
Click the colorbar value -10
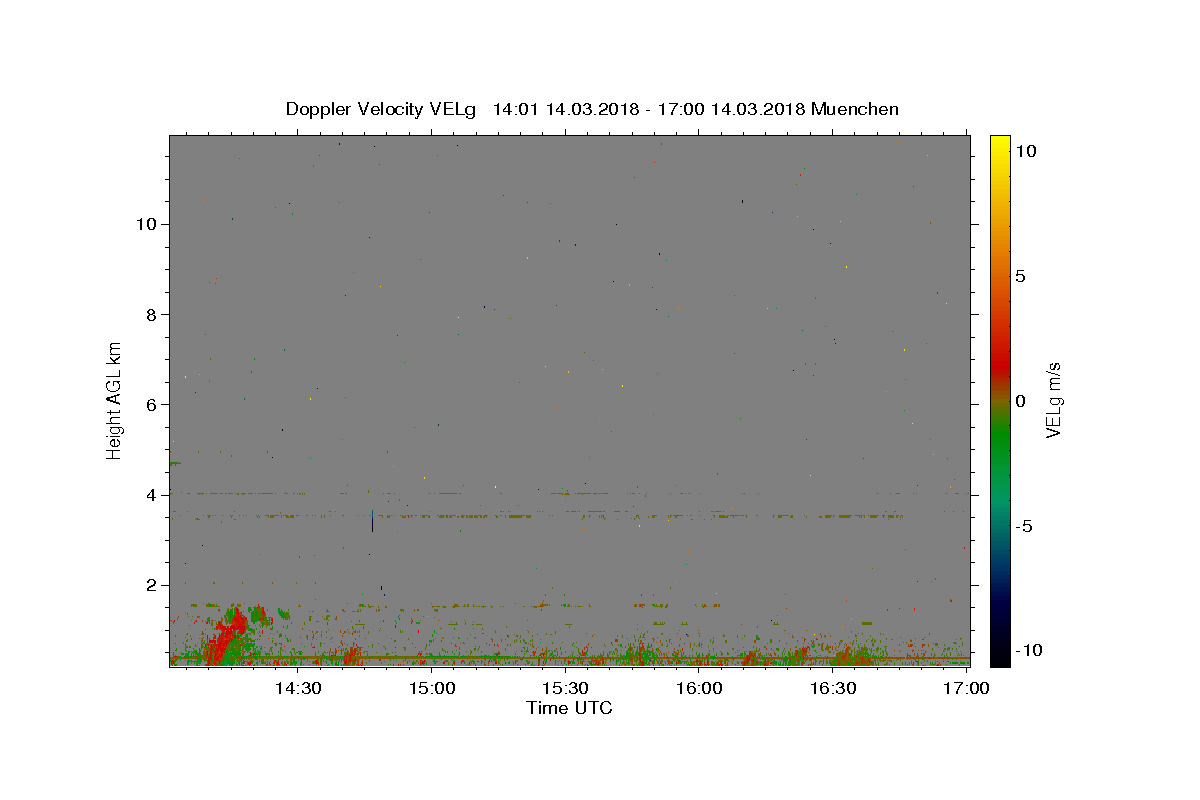[1027, 651]
